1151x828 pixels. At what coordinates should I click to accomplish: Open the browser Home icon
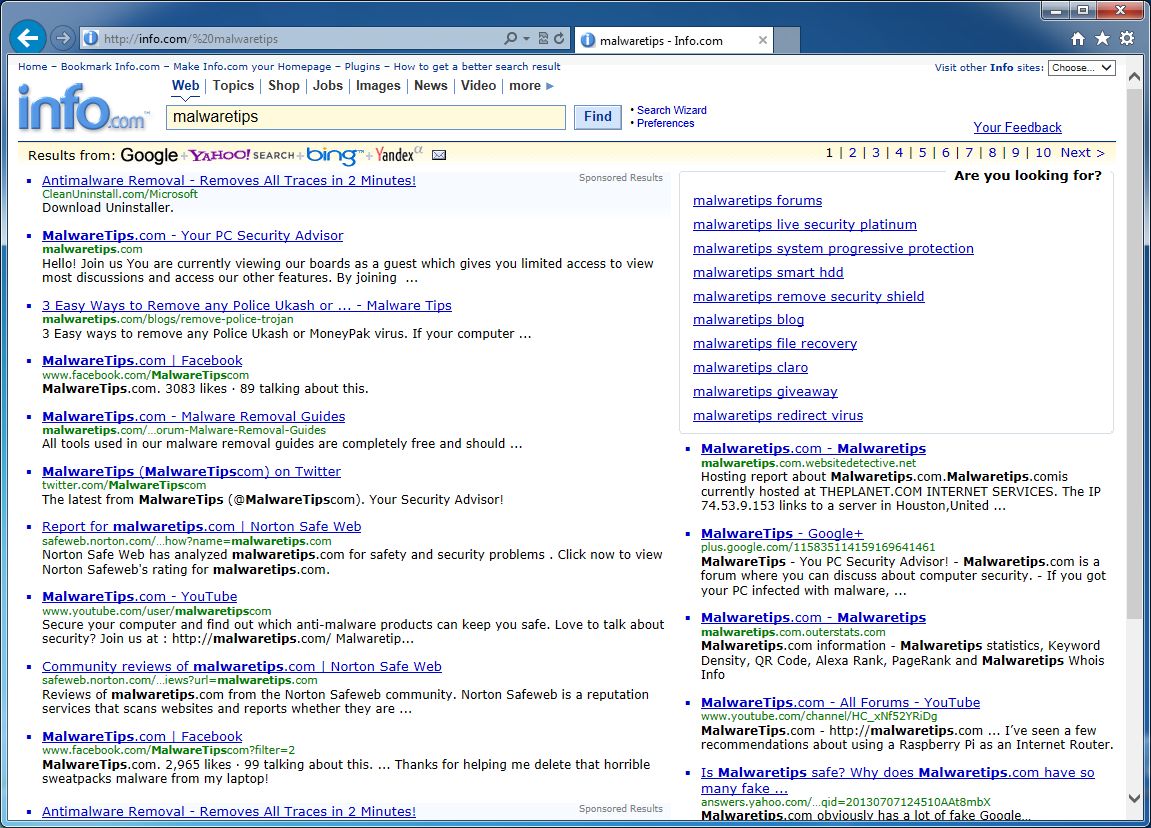[x=1078, y=39]
